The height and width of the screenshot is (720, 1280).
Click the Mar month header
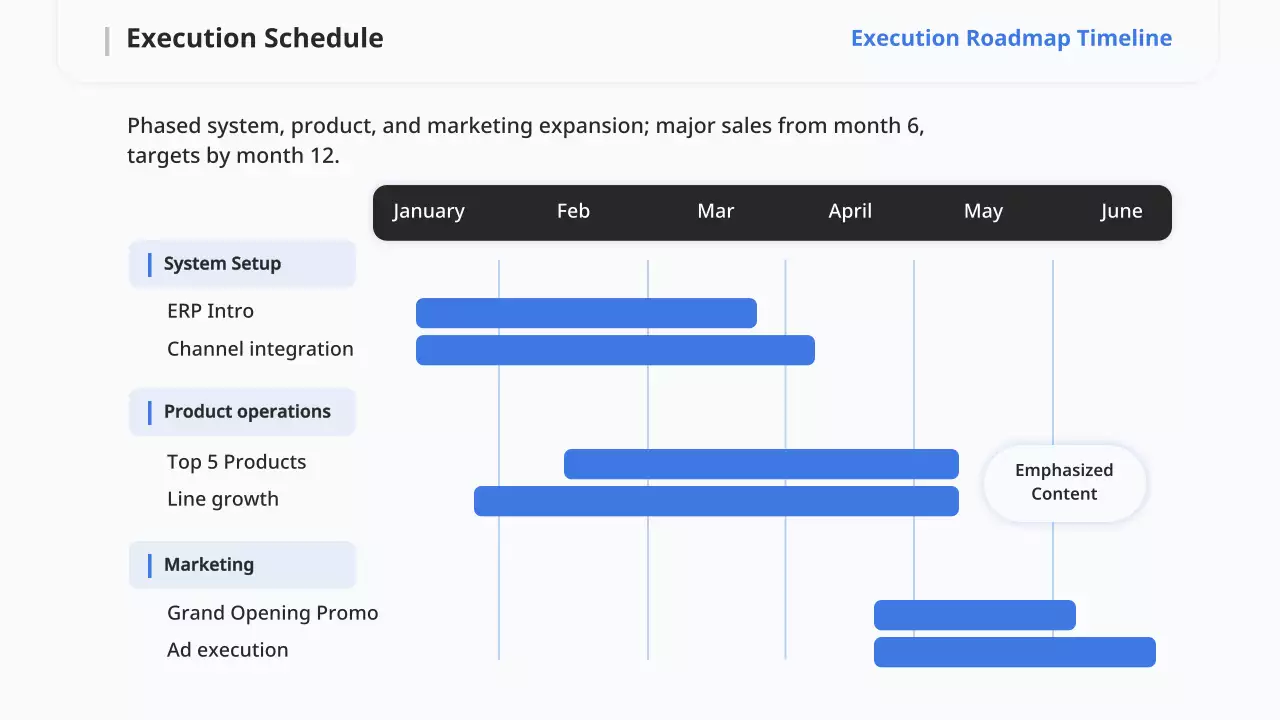pos(715,211)
